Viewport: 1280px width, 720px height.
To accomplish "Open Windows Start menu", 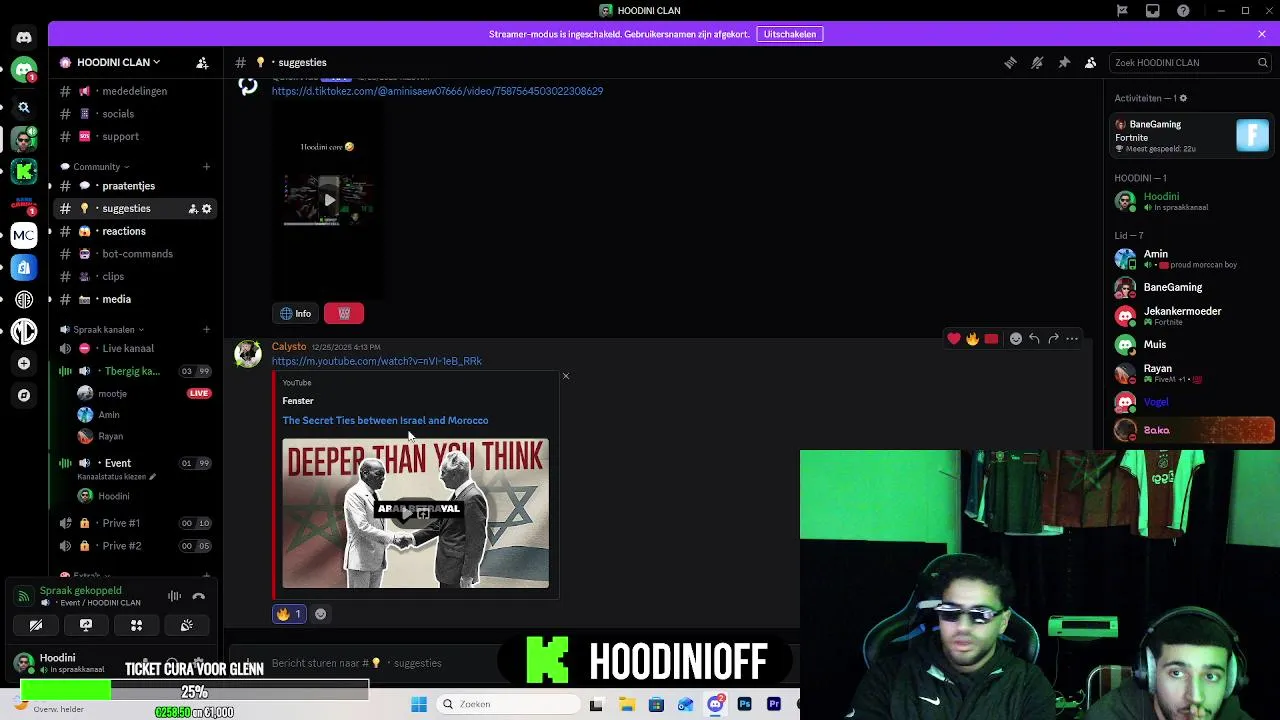I will click(419, 704).
